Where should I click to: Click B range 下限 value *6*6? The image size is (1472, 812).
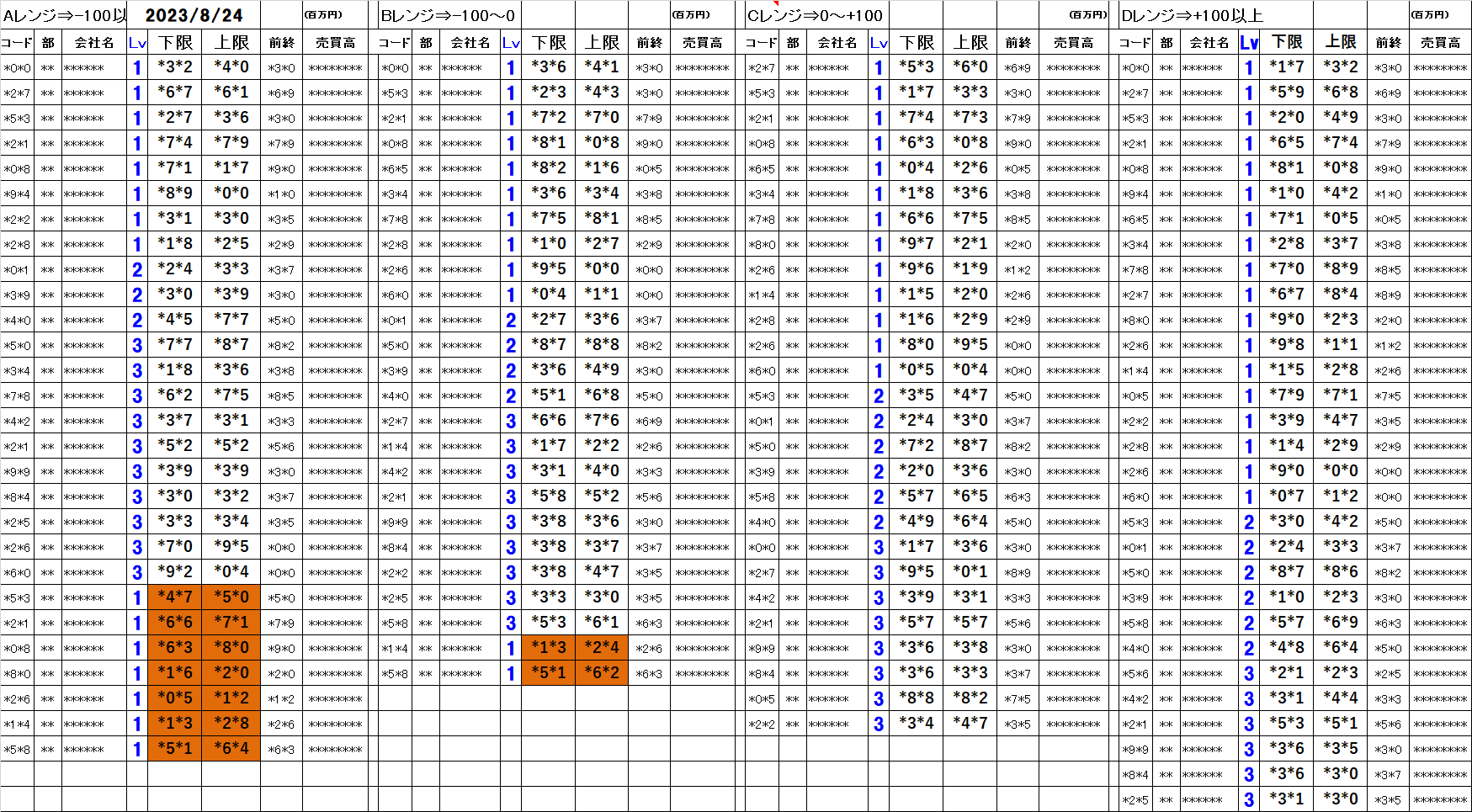pyautogui.click(x=549, y=421)
